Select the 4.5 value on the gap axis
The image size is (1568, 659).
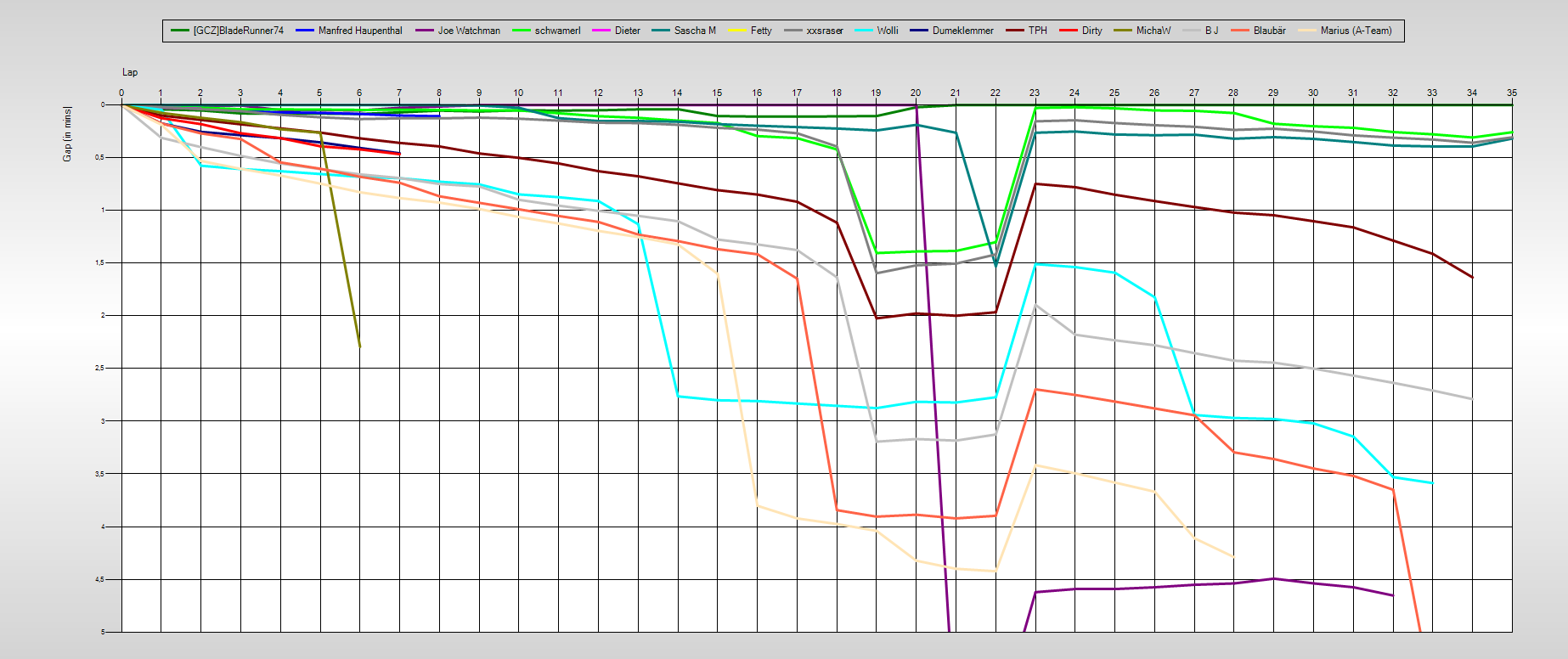(x=99, y=580)
